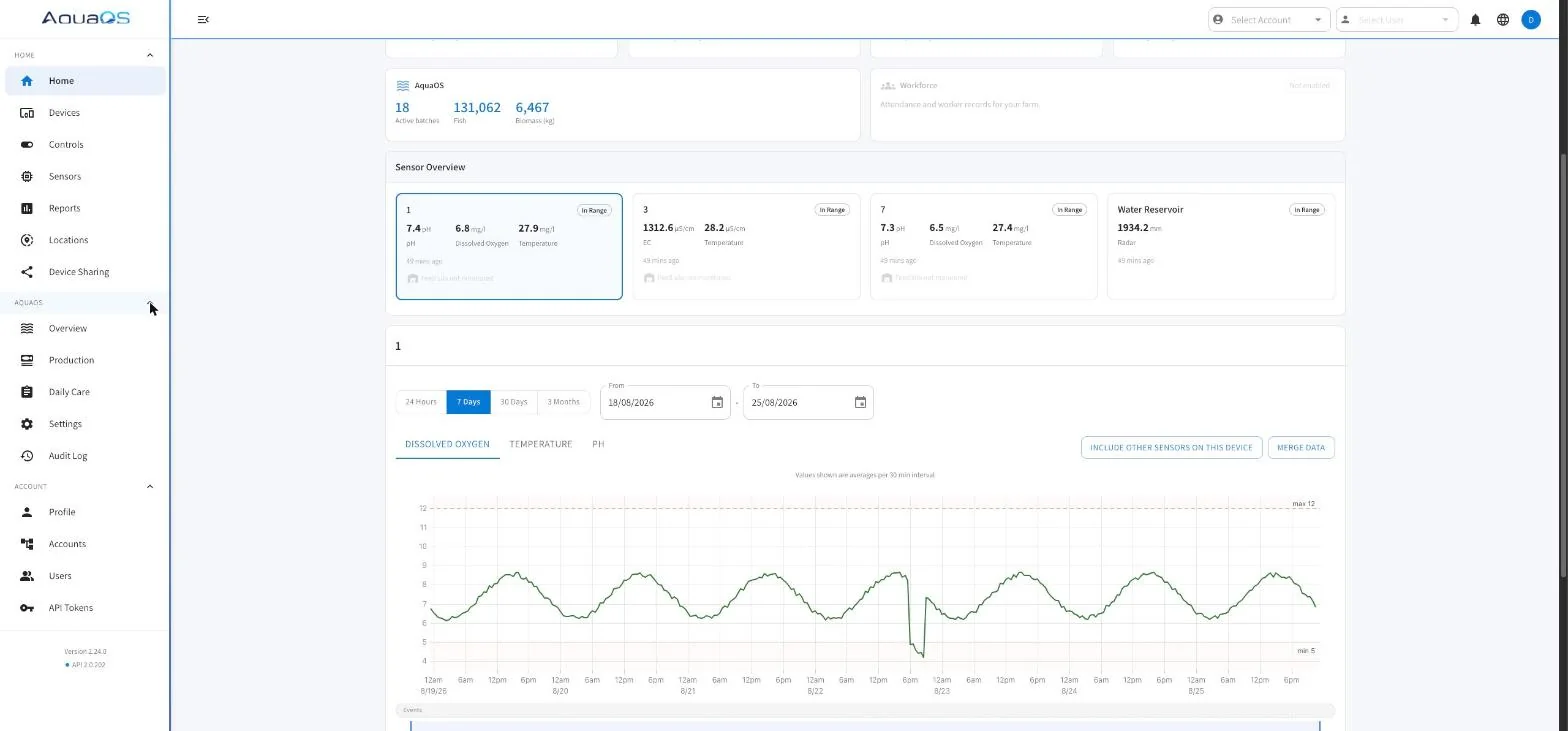Click the Merge Data button
The height and width of the screenshot is (731, 1568).
1301,448
